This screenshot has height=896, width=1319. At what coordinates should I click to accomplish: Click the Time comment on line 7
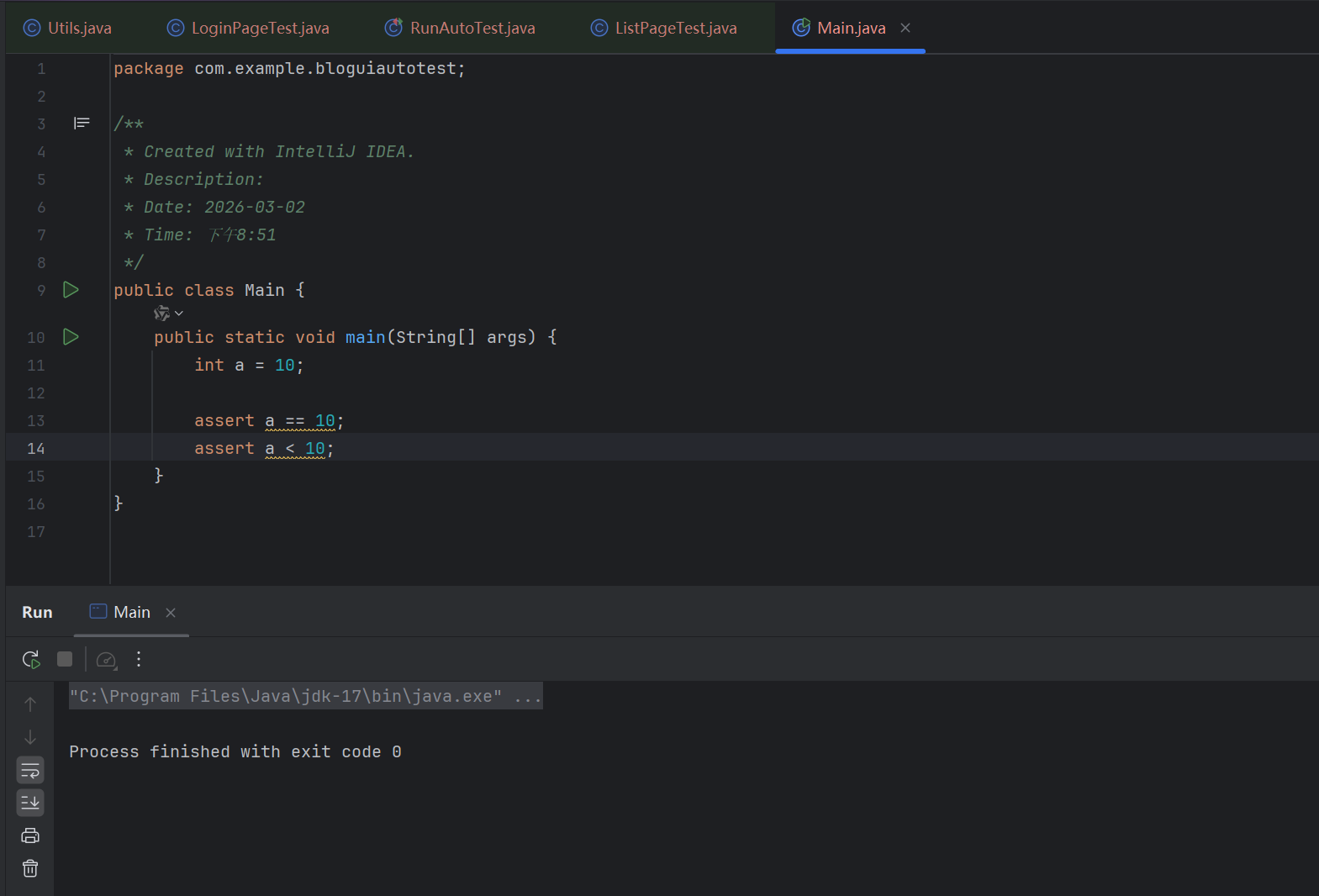point(201,235)
